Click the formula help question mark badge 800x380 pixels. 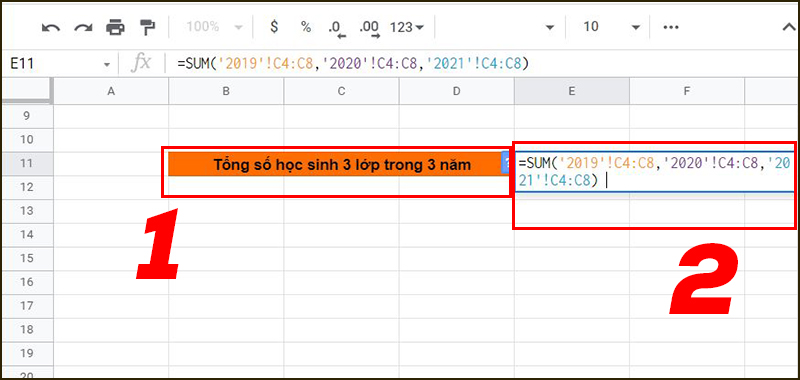pyautogui.click(x=506, y=164)
